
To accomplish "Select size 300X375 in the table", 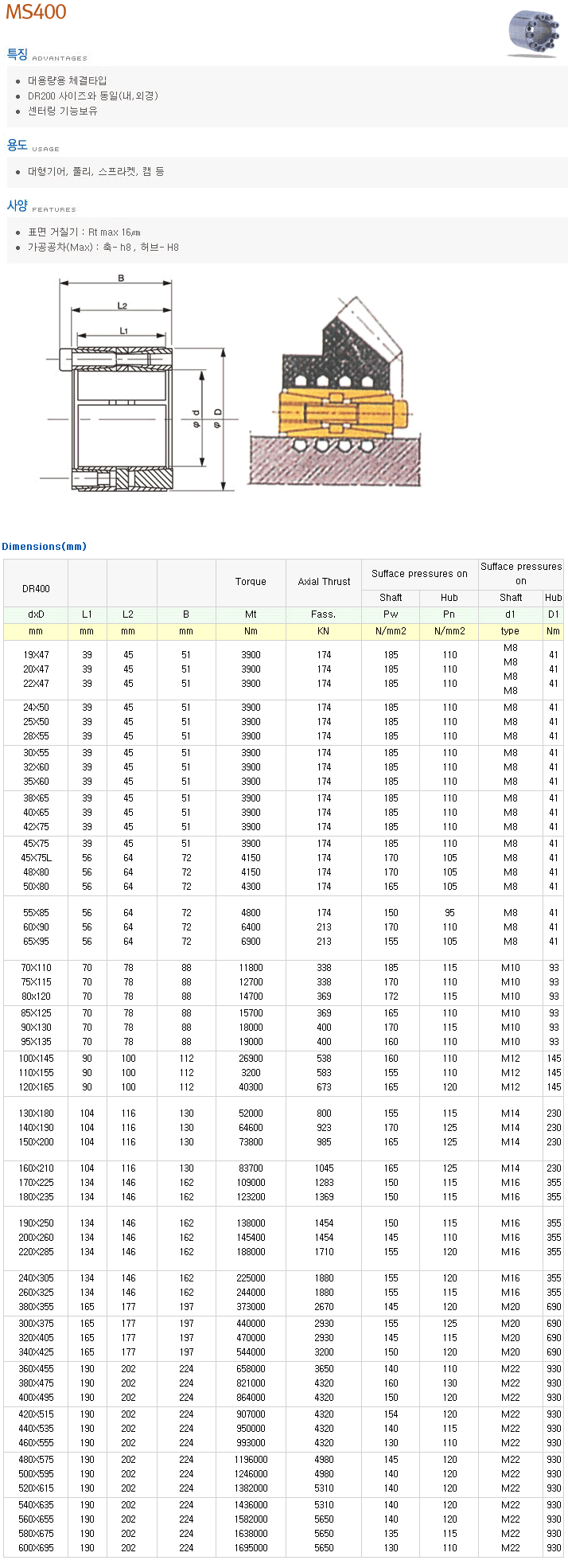I will [36, 1324].
